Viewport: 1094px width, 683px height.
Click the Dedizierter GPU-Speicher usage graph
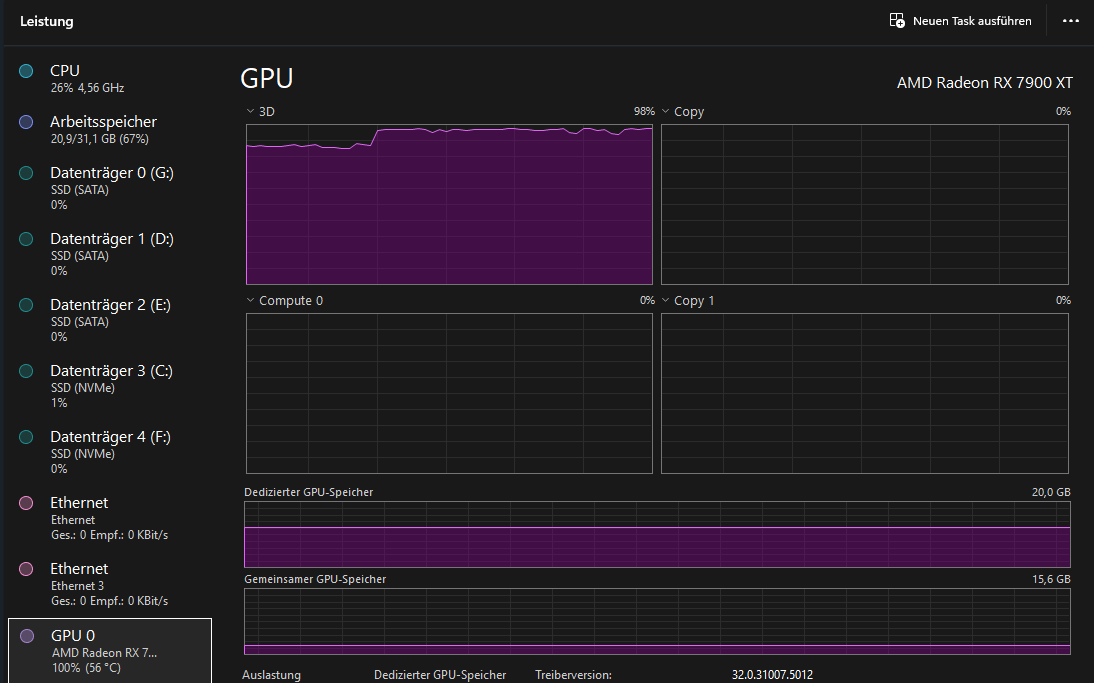pos(657,534)
